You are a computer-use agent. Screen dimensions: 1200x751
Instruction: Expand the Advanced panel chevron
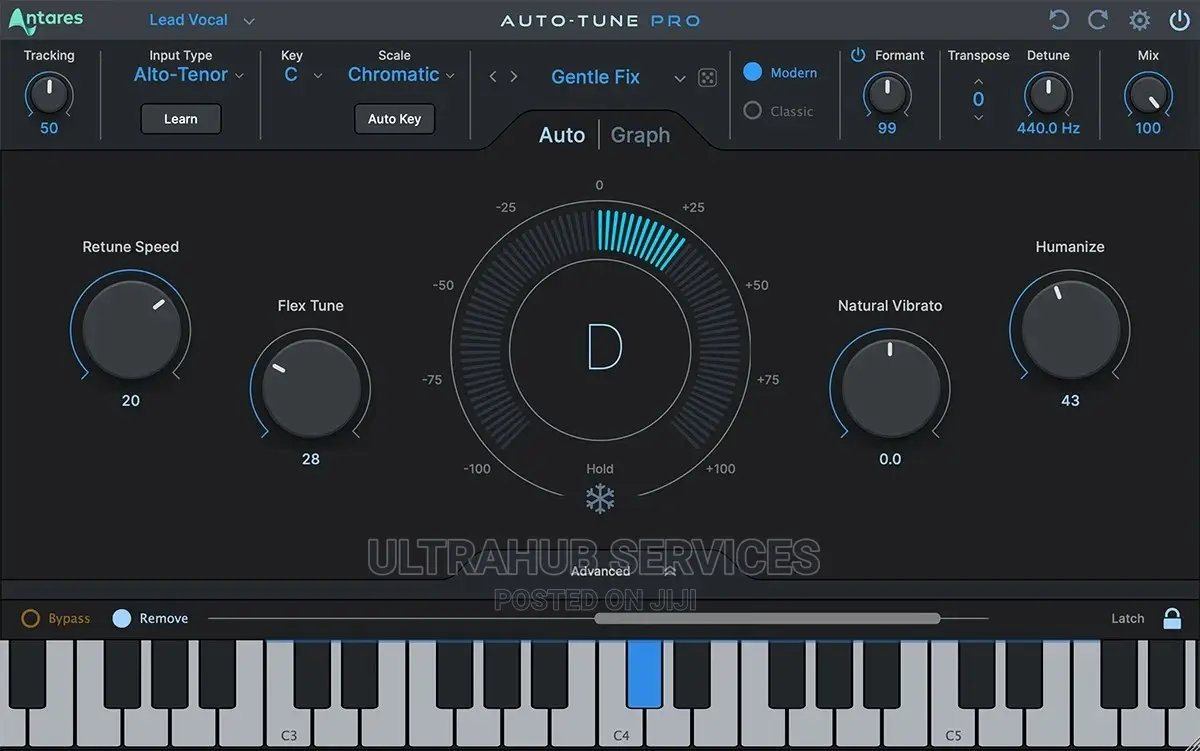click(x=669, y=570)
